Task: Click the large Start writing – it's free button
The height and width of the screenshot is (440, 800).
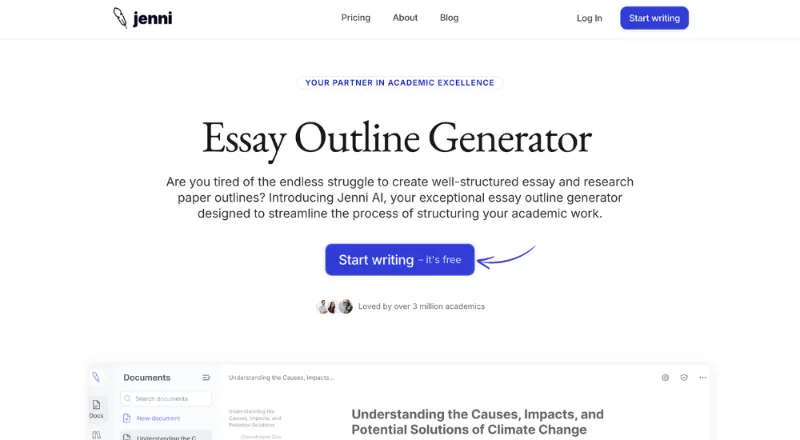Action: 399,260
